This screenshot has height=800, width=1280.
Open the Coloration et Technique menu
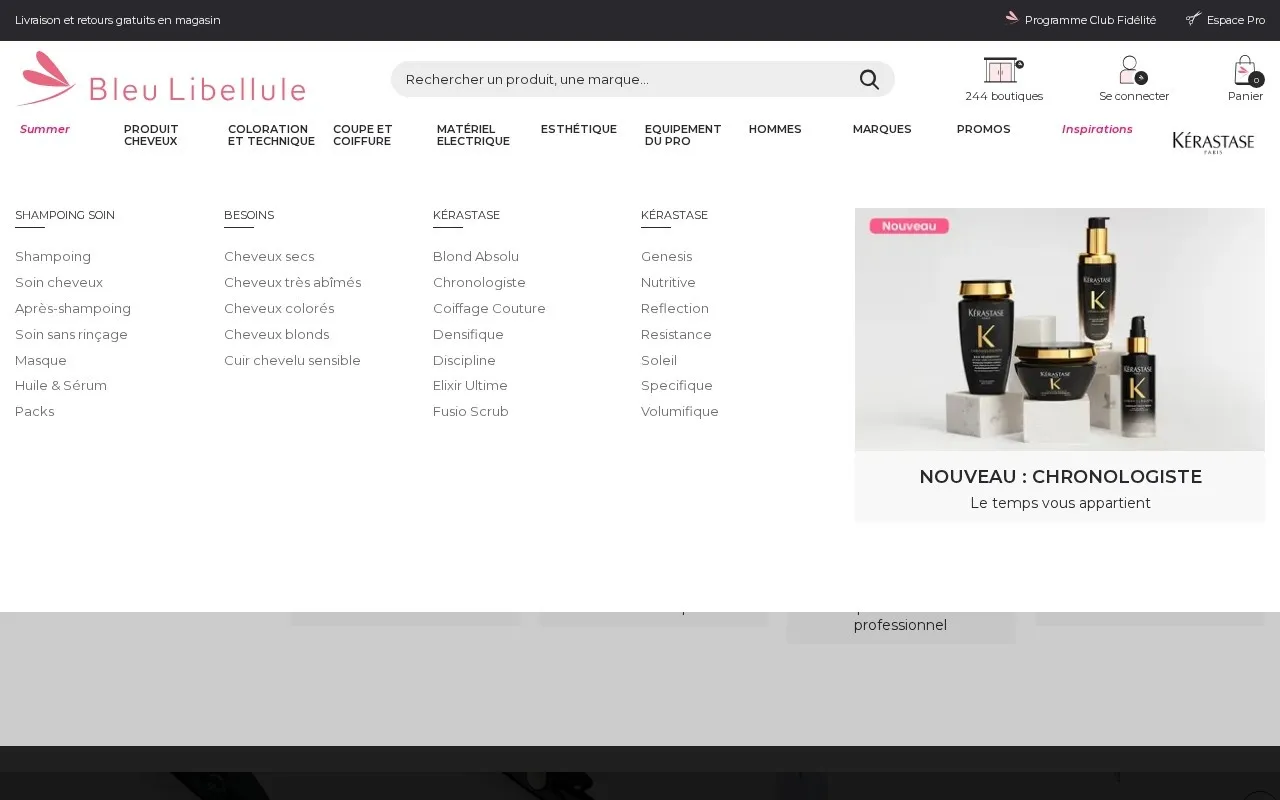pyautogui.click(x=271, y=135)
